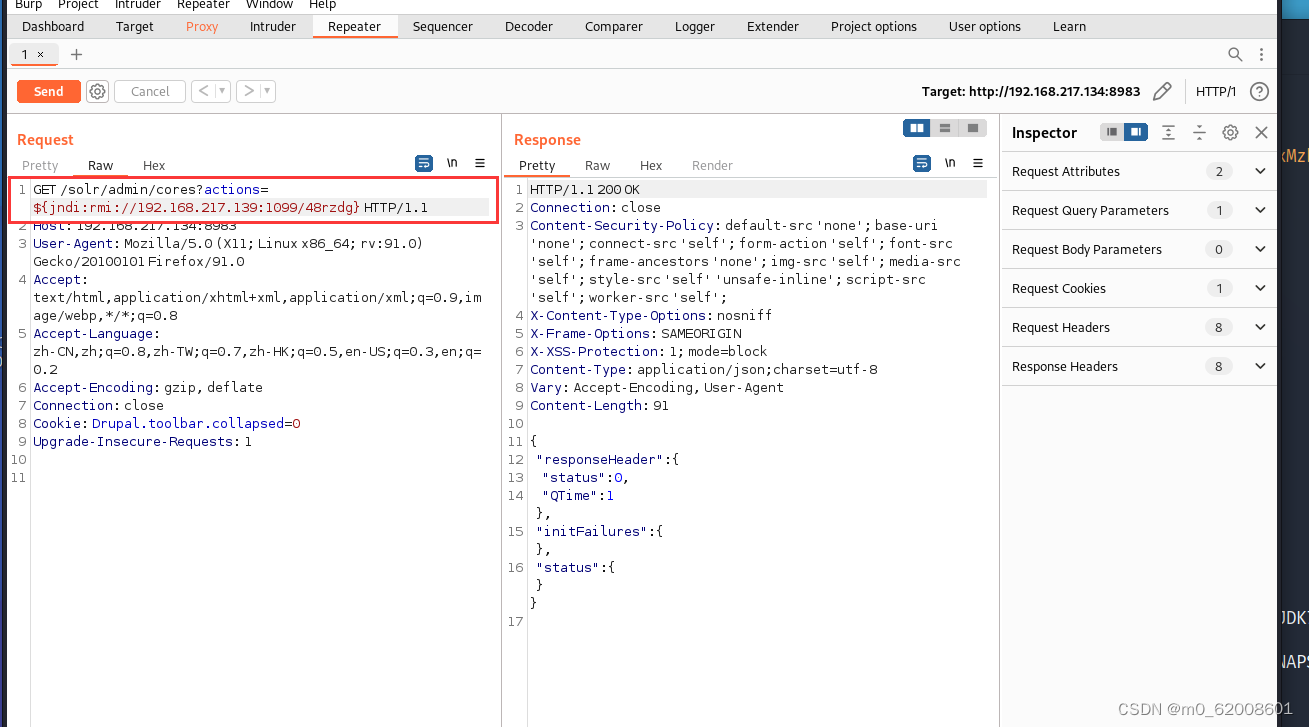The height and width of the screenshot is (727, 1309).
Task: Click the Cancel button
Action: 150,91
